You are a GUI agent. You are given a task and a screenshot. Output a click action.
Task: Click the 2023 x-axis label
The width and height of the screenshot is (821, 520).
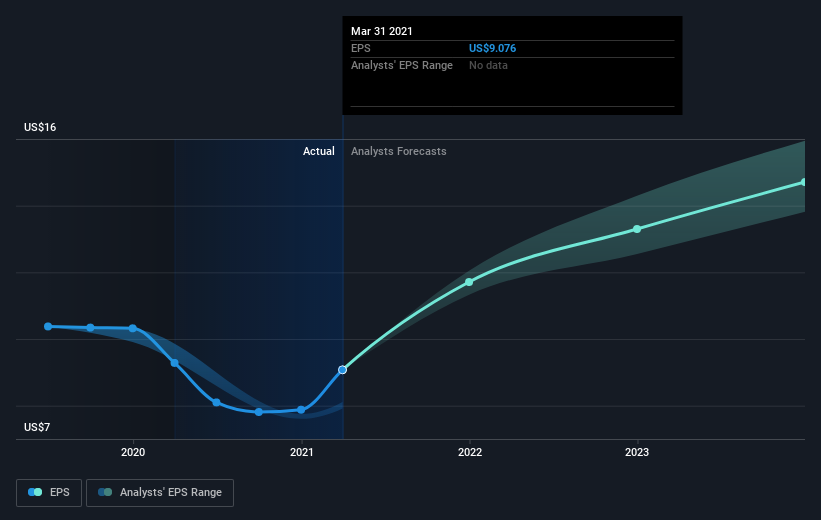[x=637, y=452]
